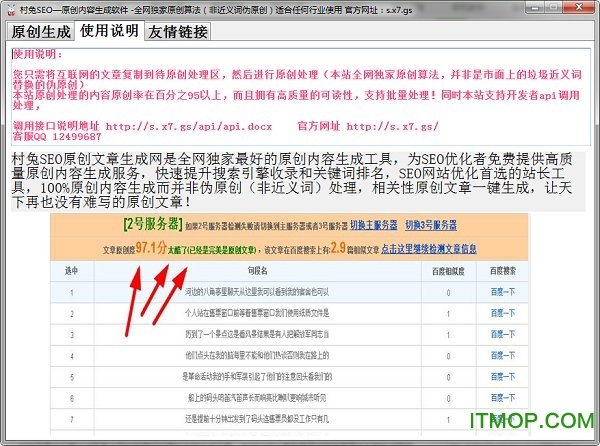The height and width of the screenshot is (446, 600).
Task: Click sentence text in table row 6
Action: [257, 398]
